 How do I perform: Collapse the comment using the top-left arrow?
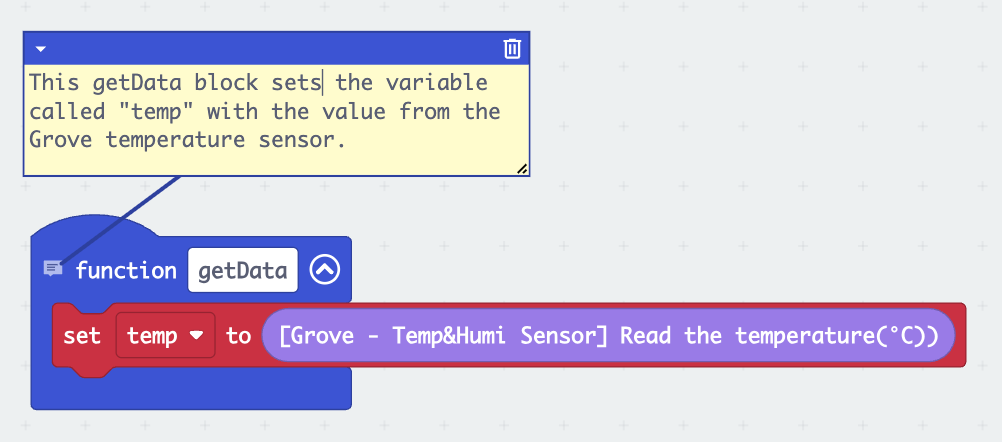(40, 48)
